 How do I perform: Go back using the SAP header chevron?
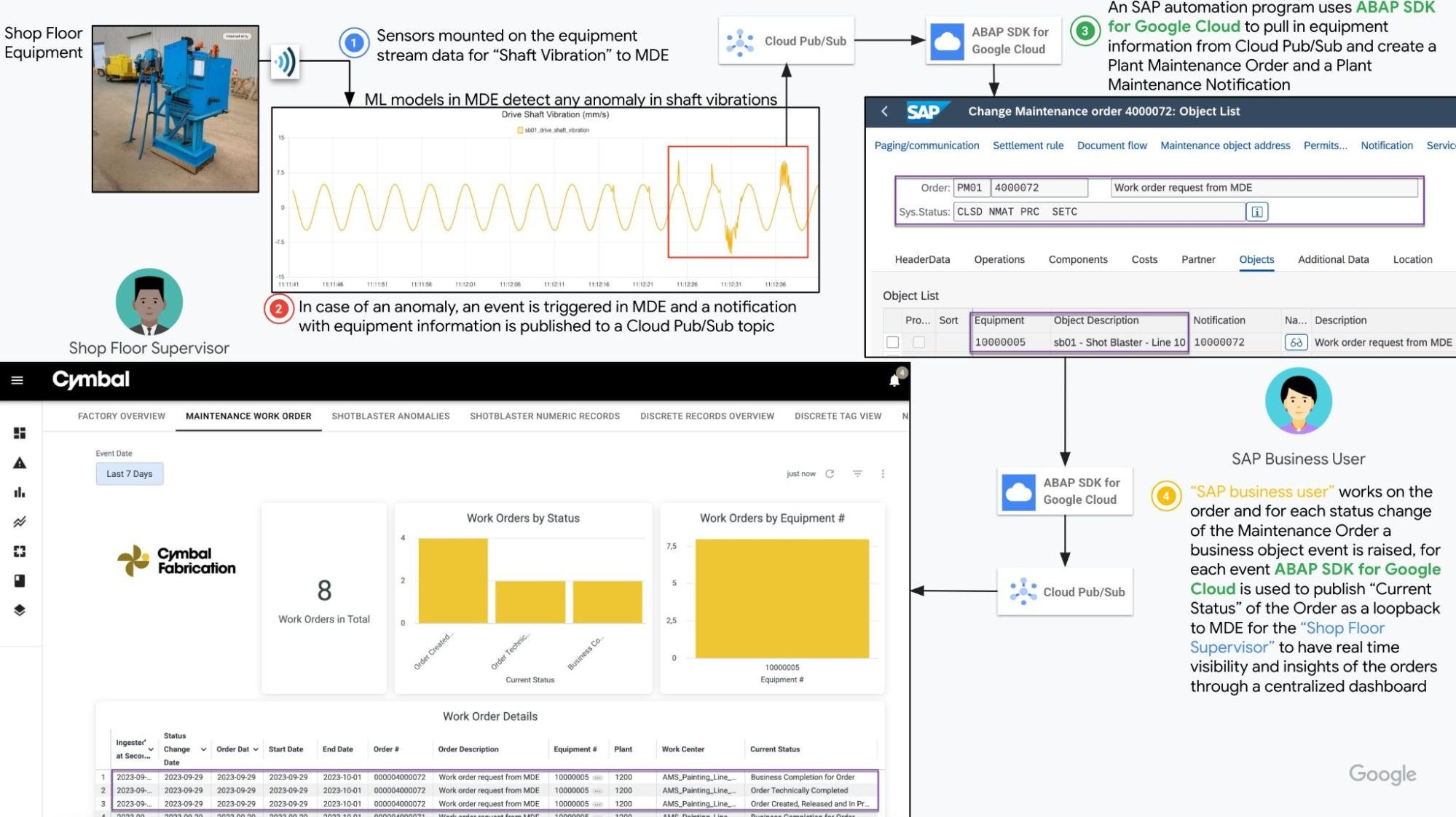pyautogui.click(x=884, y=111)
